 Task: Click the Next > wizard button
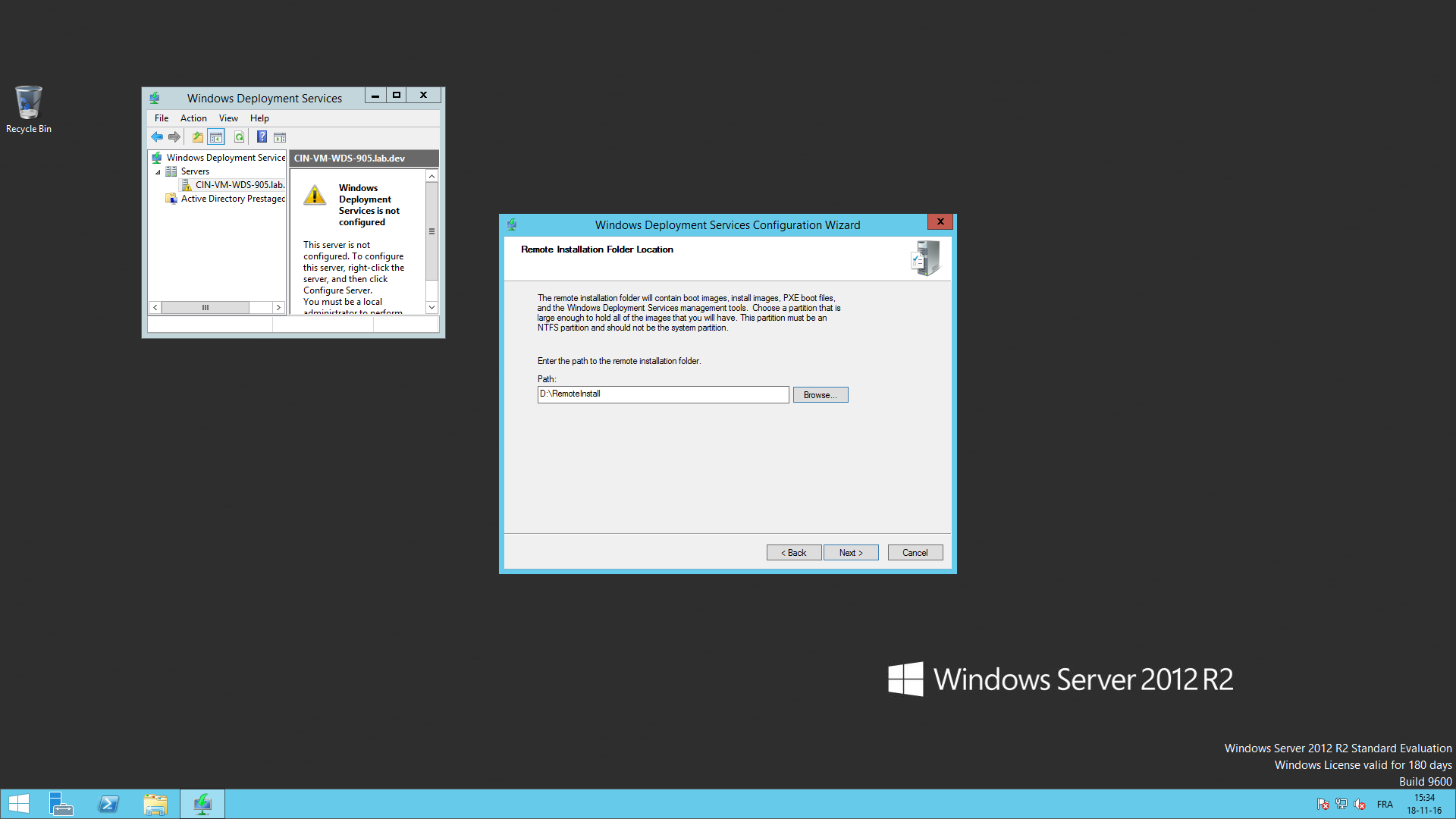coord(851,553)
